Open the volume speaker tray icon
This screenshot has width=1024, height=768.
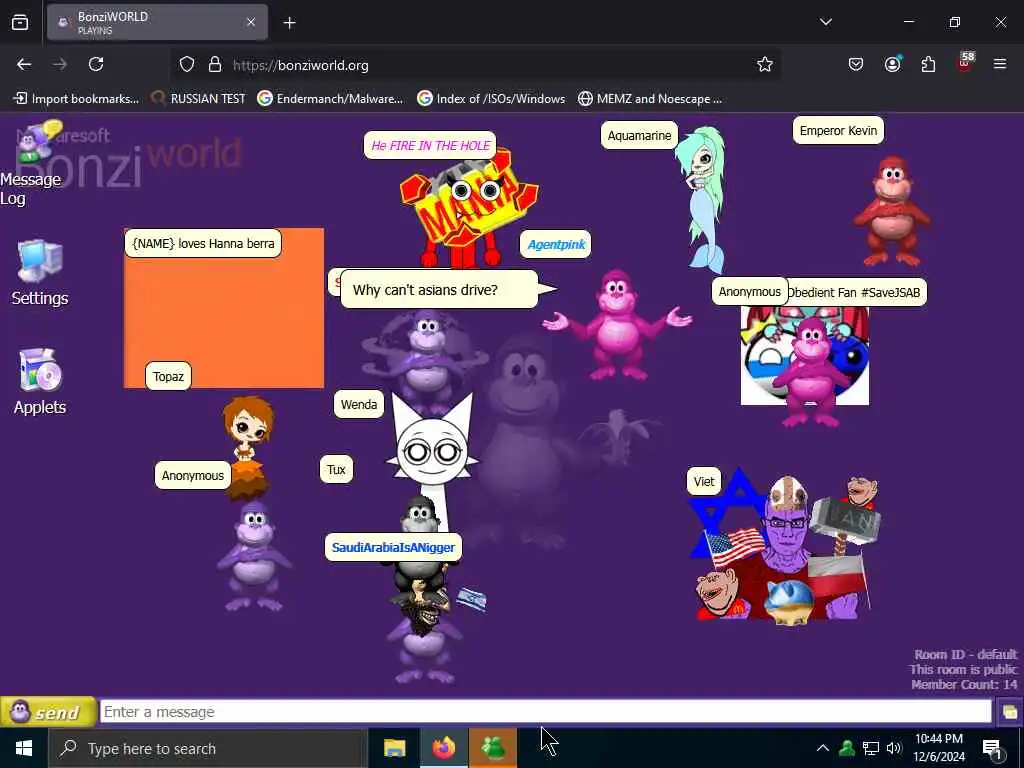(x=894, y=748)
